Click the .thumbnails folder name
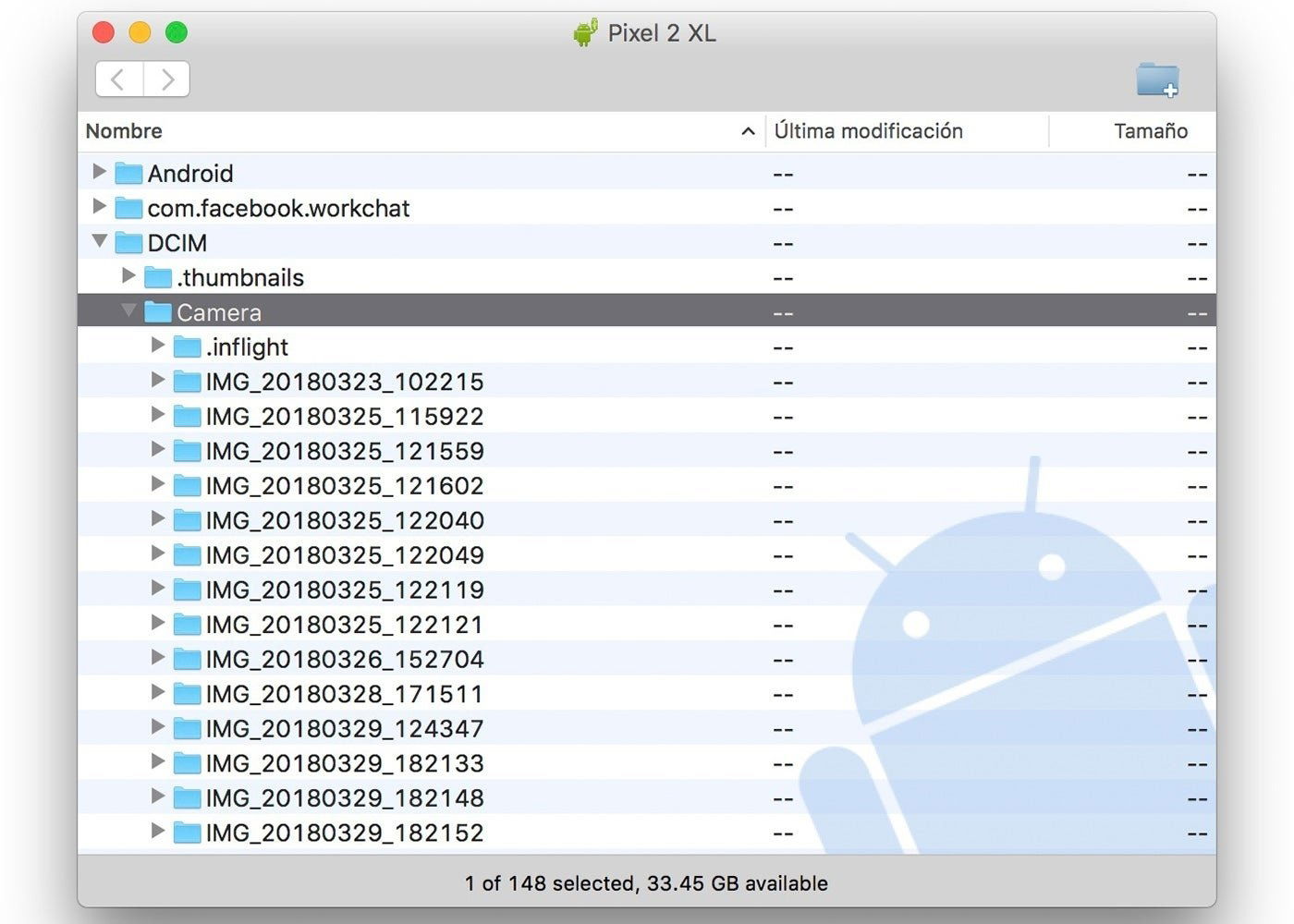 pos(240,277)
